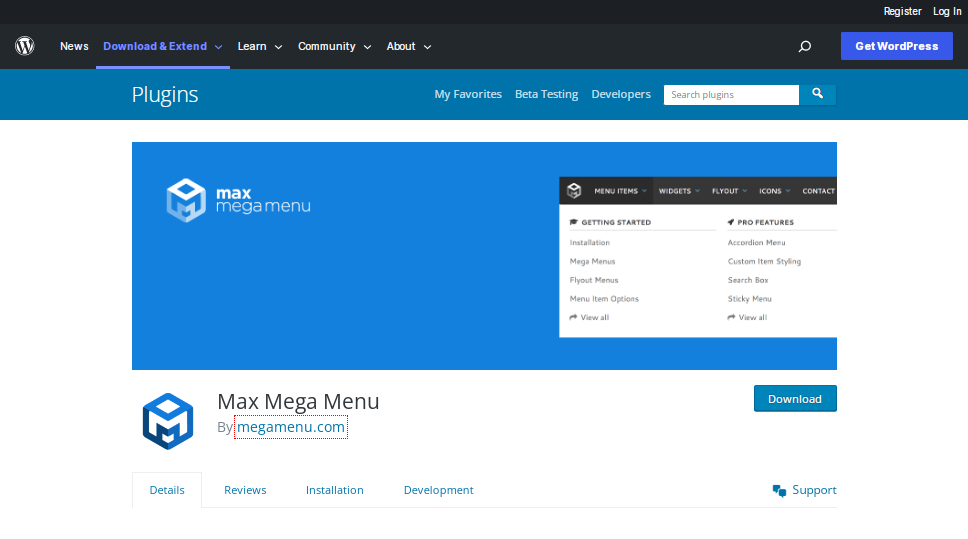Click the Max Mega Menu banner logo
The height and width of the screenshot is (539, 968).
coord(238,199)
